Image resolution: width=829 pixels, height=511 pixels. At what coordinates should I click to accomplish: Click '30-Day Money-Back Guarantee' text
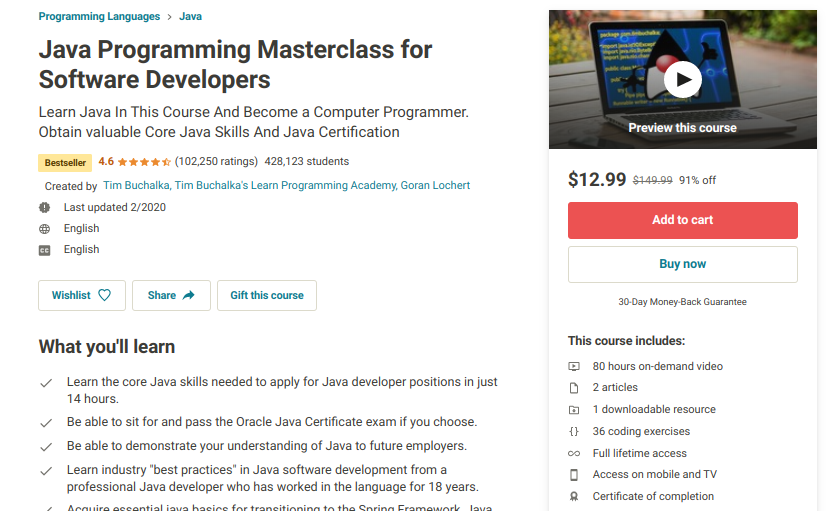(x=683, y=302)
